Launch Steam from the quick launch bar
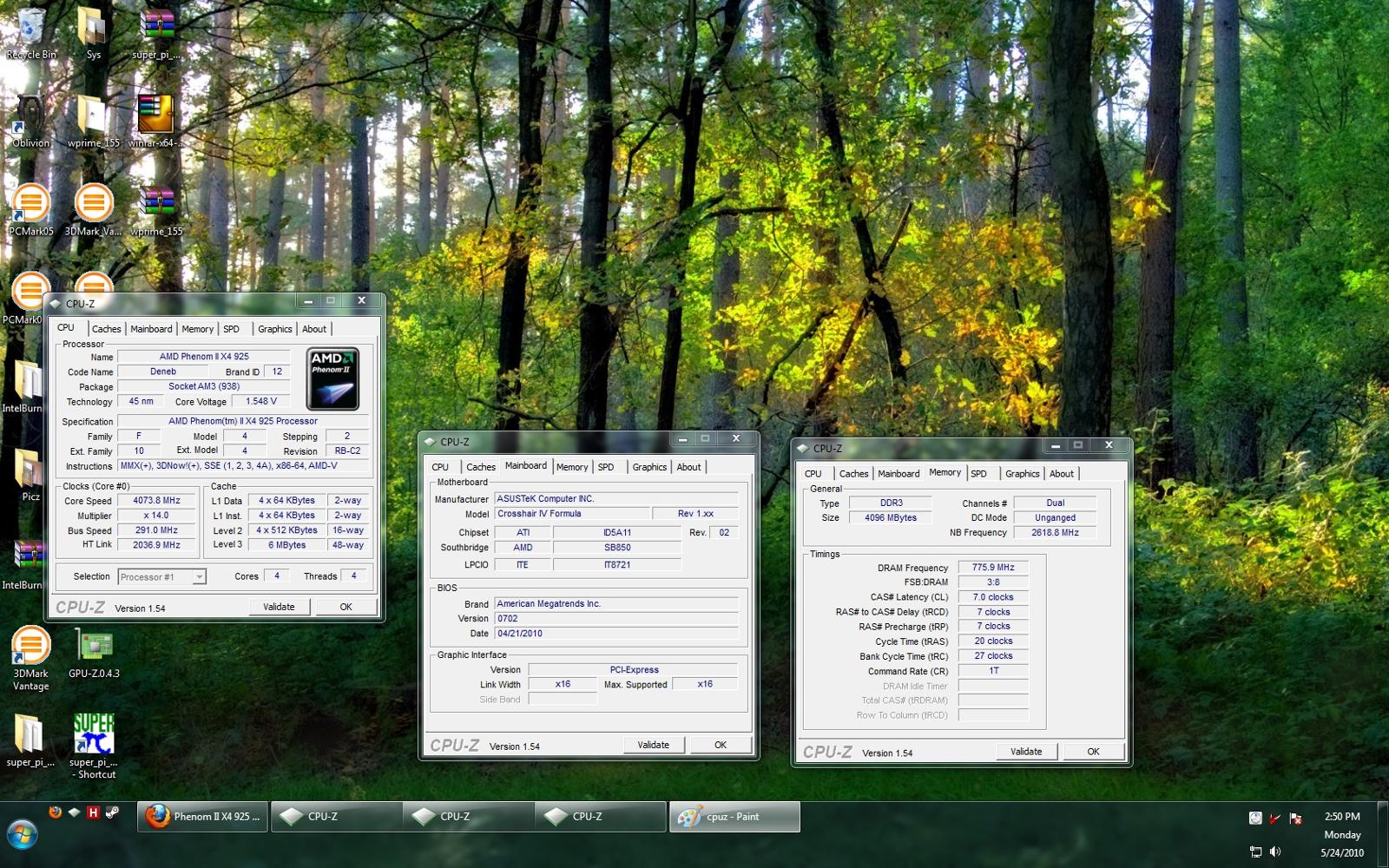Screen dimensions: 1389x868 coord(112,812)
